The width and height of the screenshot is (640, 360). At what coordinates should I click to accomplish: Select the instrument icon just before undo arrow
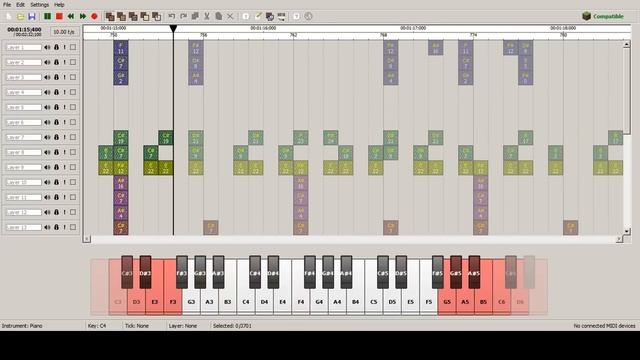[156, 16]
